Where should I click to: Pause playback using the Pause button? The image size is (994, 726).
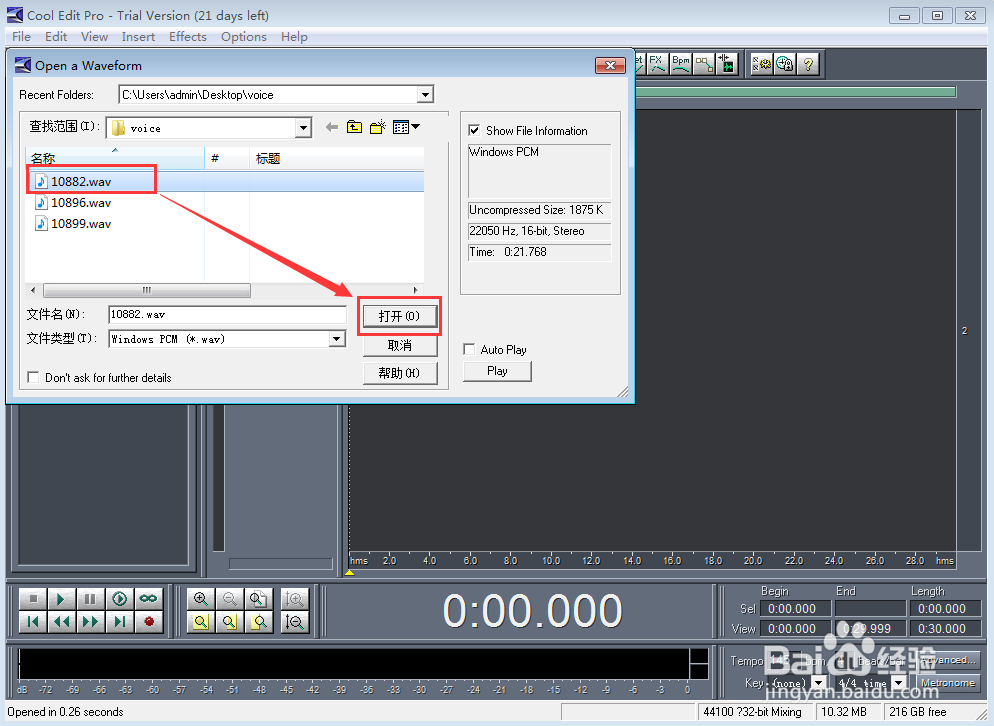(x=90, y=599)
